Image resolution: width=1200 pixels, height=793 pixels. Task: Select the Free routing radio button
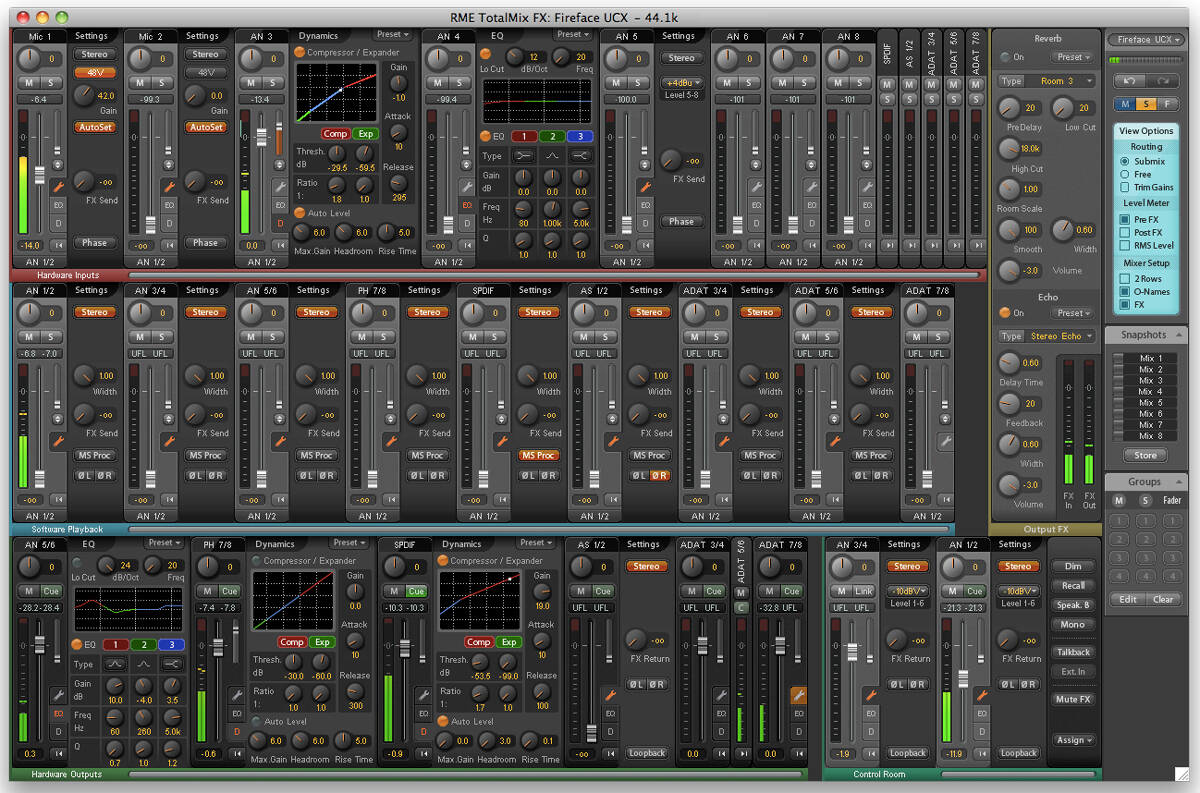point(1125,174)
